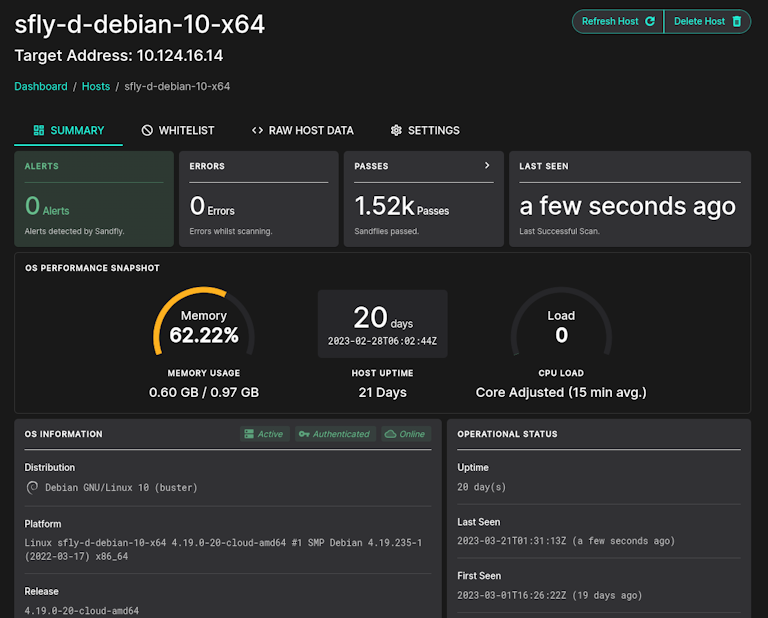Click the Active status badge
The height and width of the screenshot is (618, 768).
point(263,434)
